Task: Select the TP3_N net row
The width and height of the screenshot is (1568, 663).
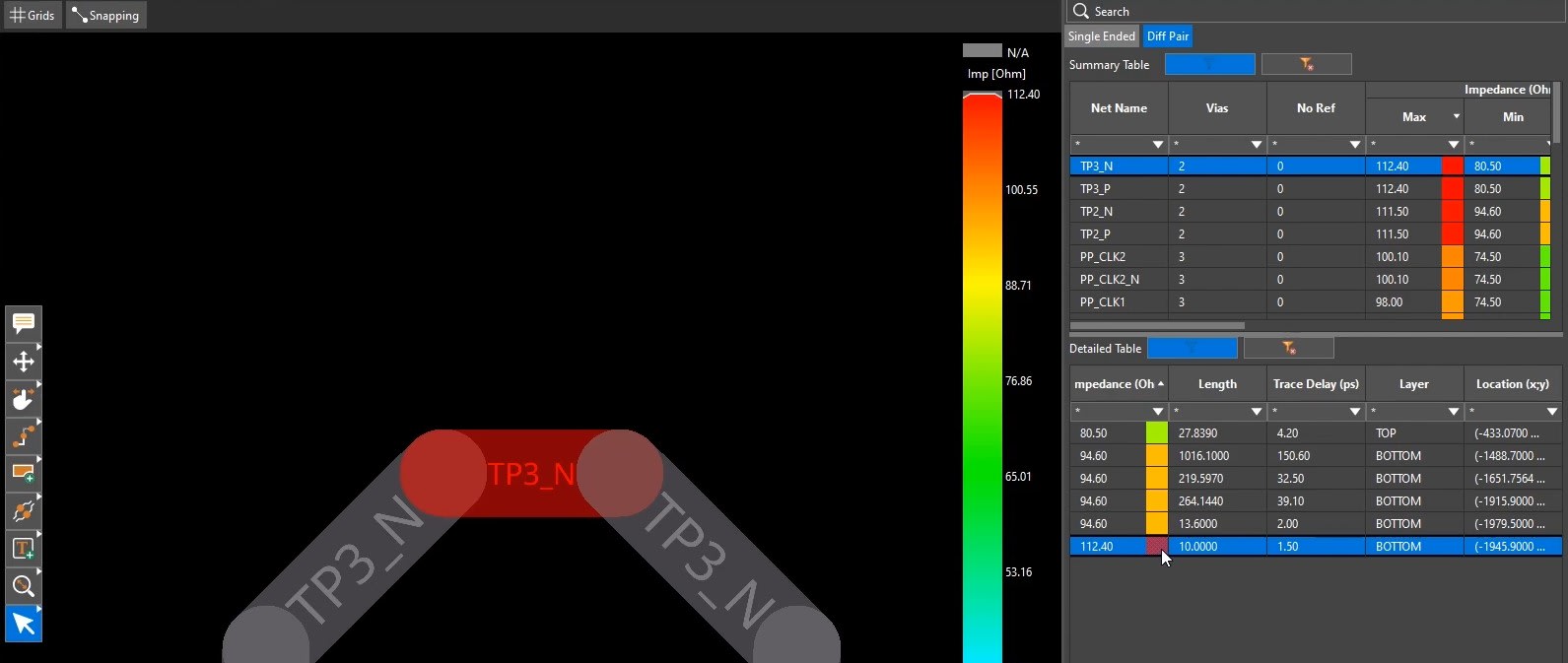Action: [x=1310, y=166]
